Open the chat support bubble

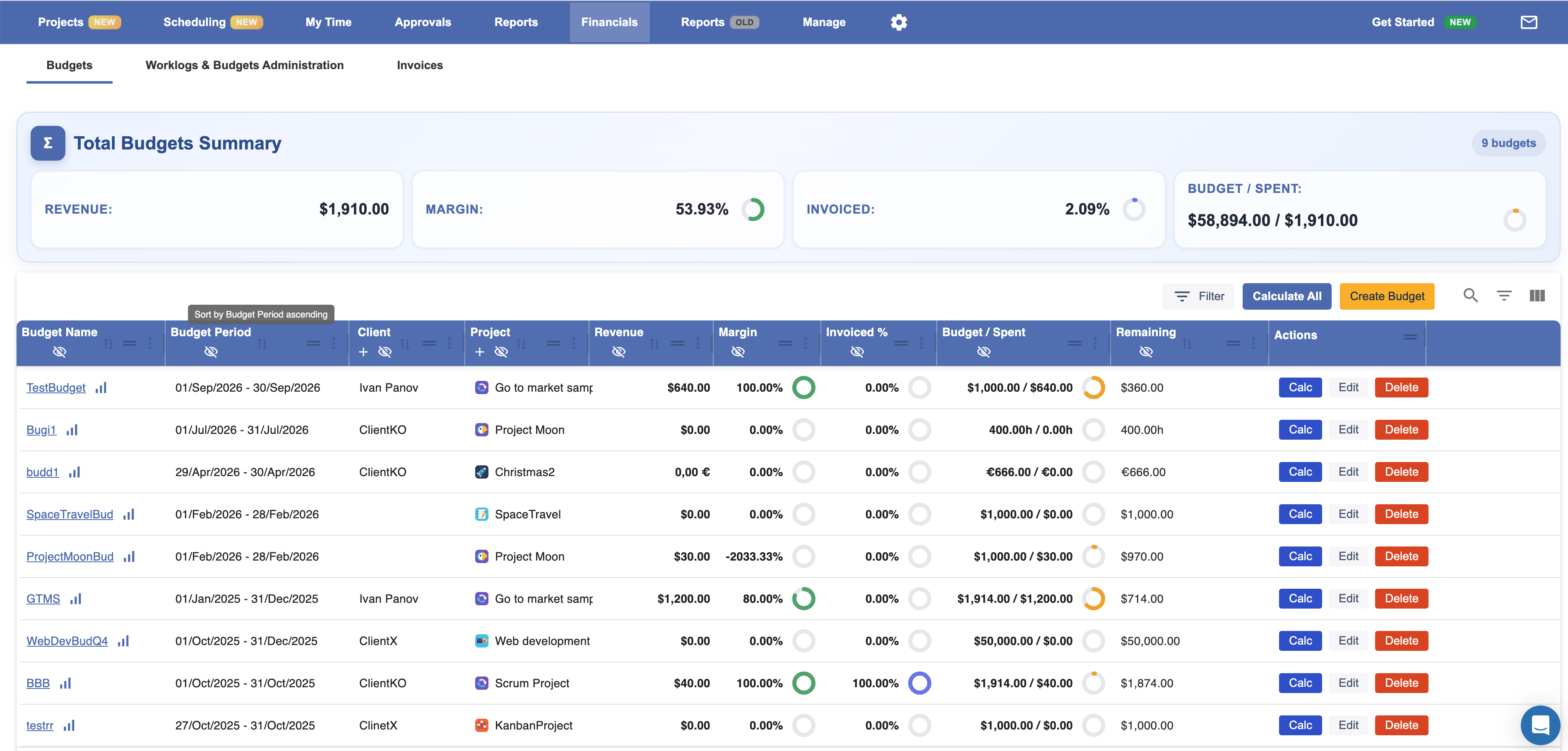[x=1540, y=725]
